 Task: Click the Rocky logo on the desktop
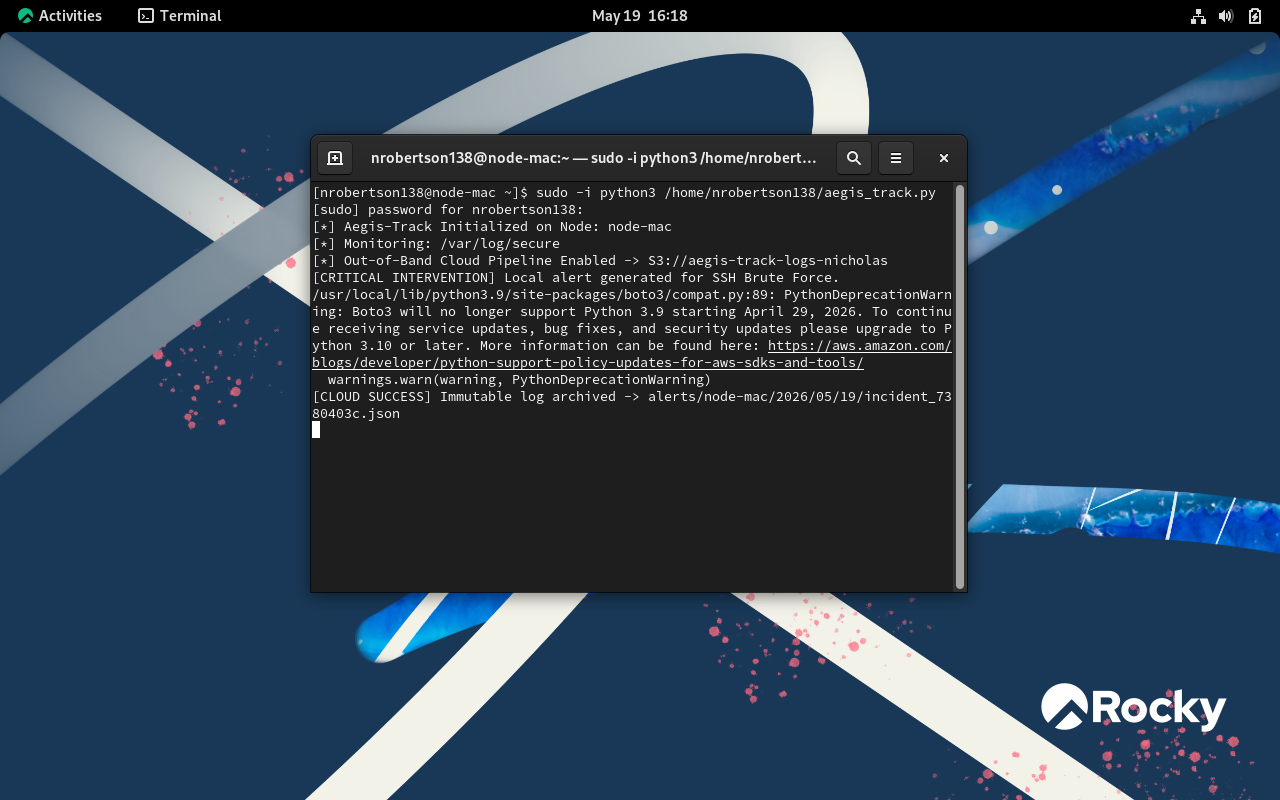[1133, 708]
